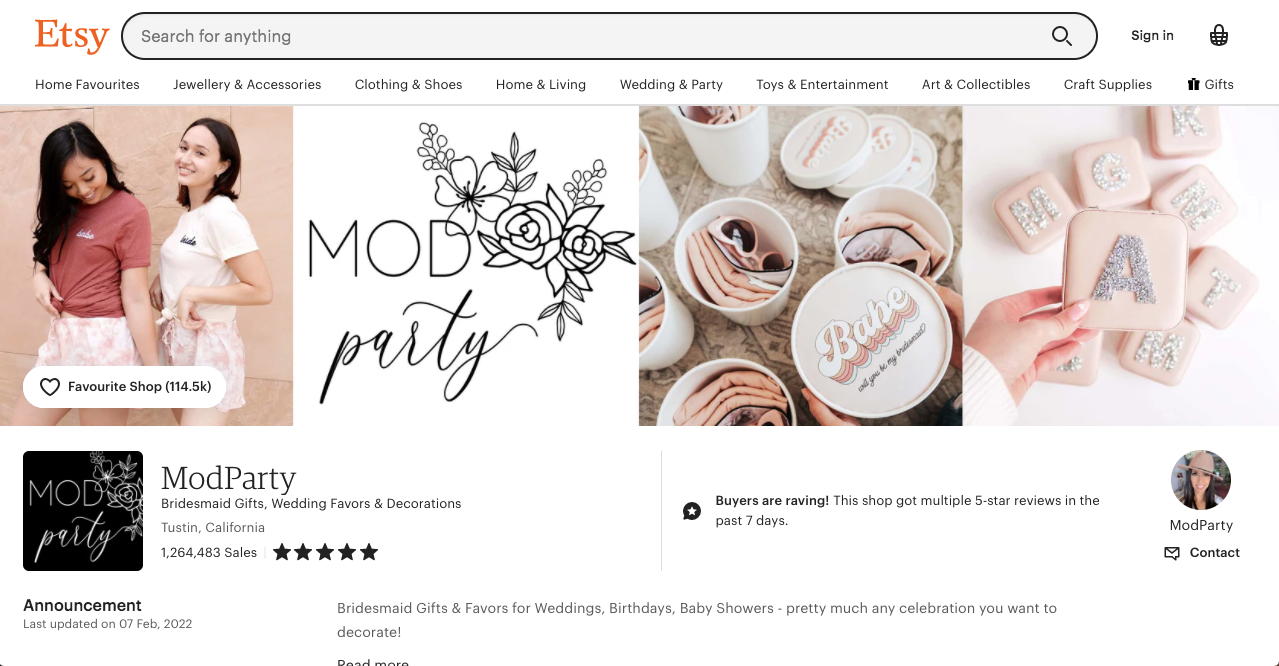Open the Jewellery & Accessories category
The image size is (1279, 666).
(247, 85)
